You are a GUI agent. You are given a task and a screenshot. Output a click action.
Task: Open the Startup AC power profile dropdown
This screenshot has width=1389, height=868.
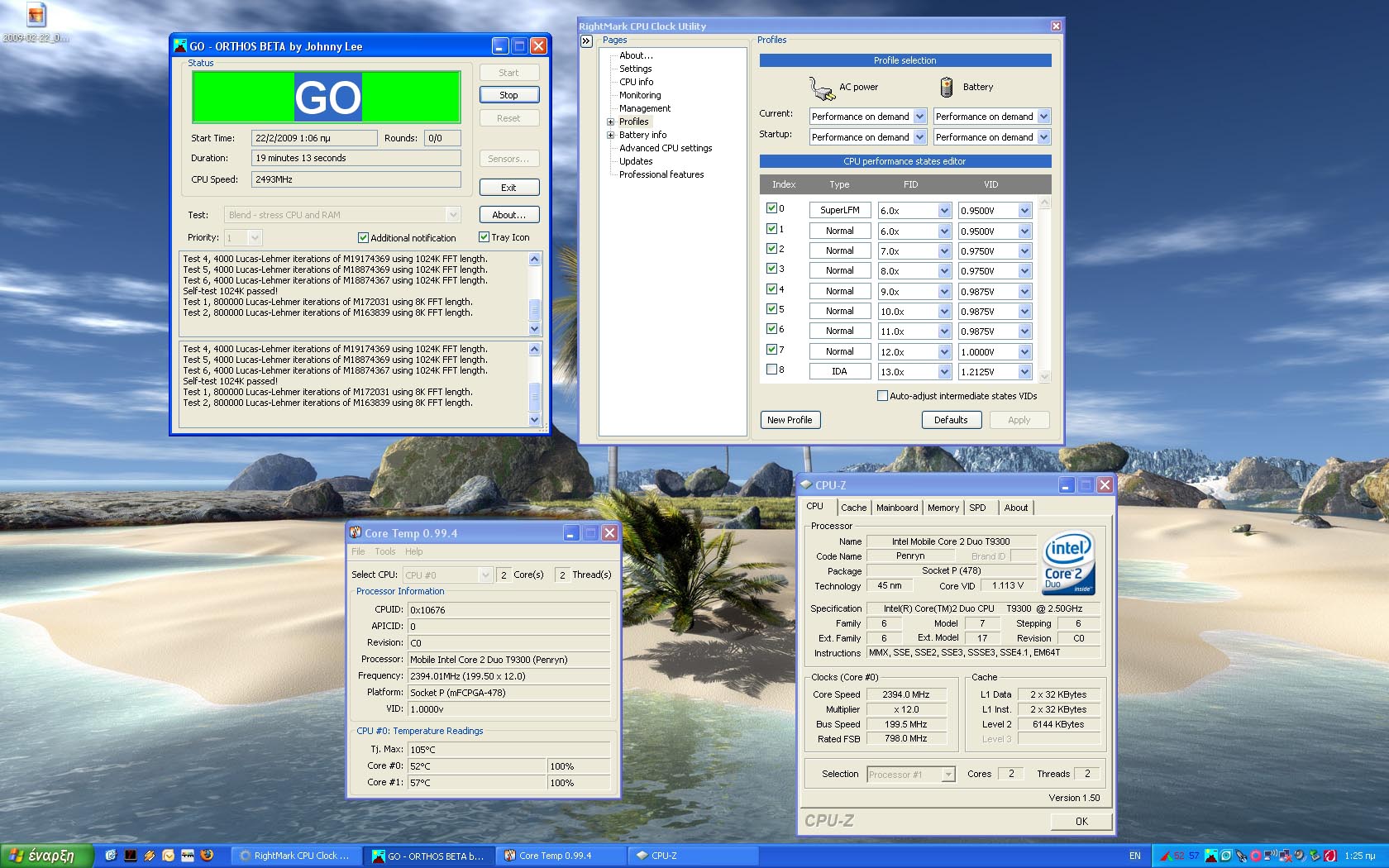tap(919, 137)
